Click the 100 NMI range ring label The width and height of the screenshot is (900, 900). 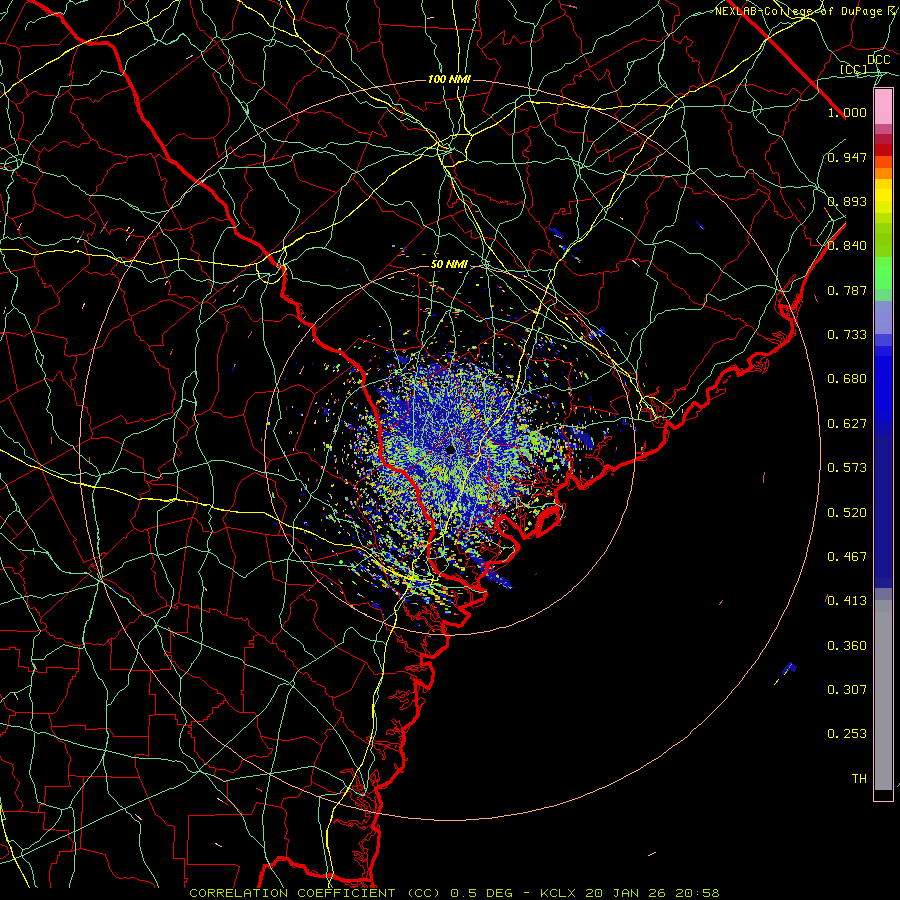(x=449, y=79)
